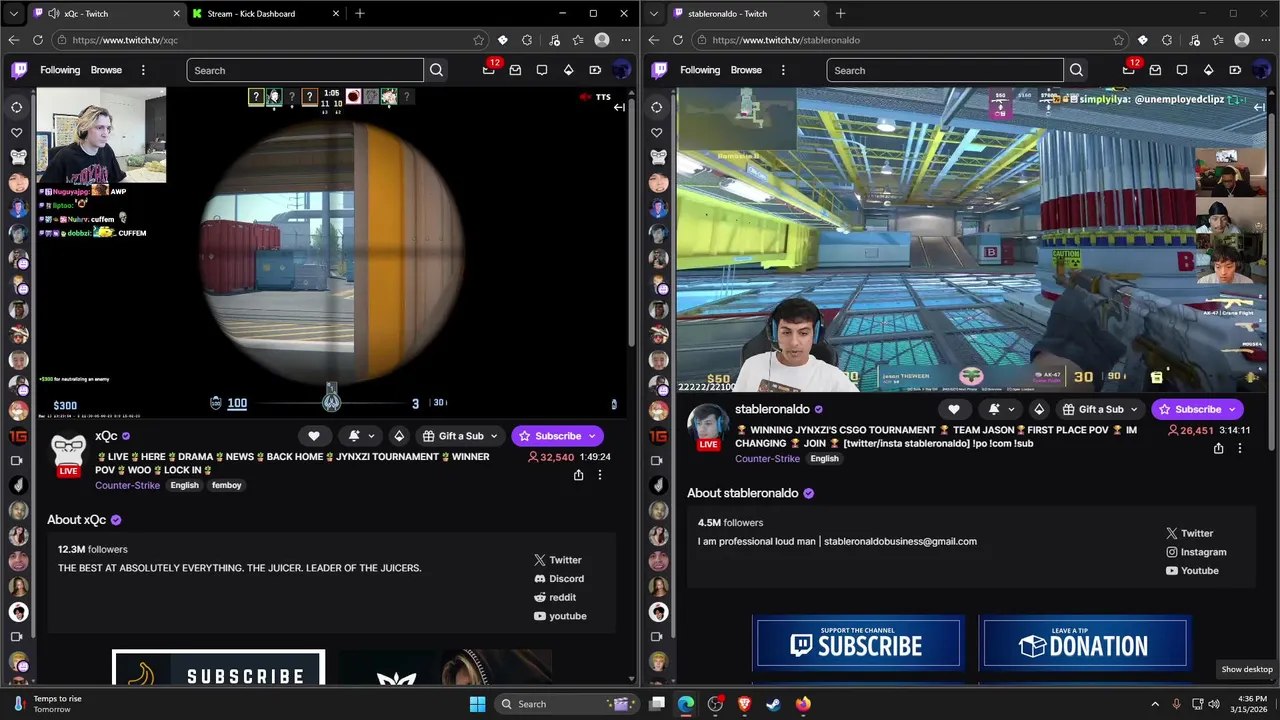The image size is (1280, 720).
Task: Open profile avatar menu in stableronaldo window
Action: (1260, 70)
